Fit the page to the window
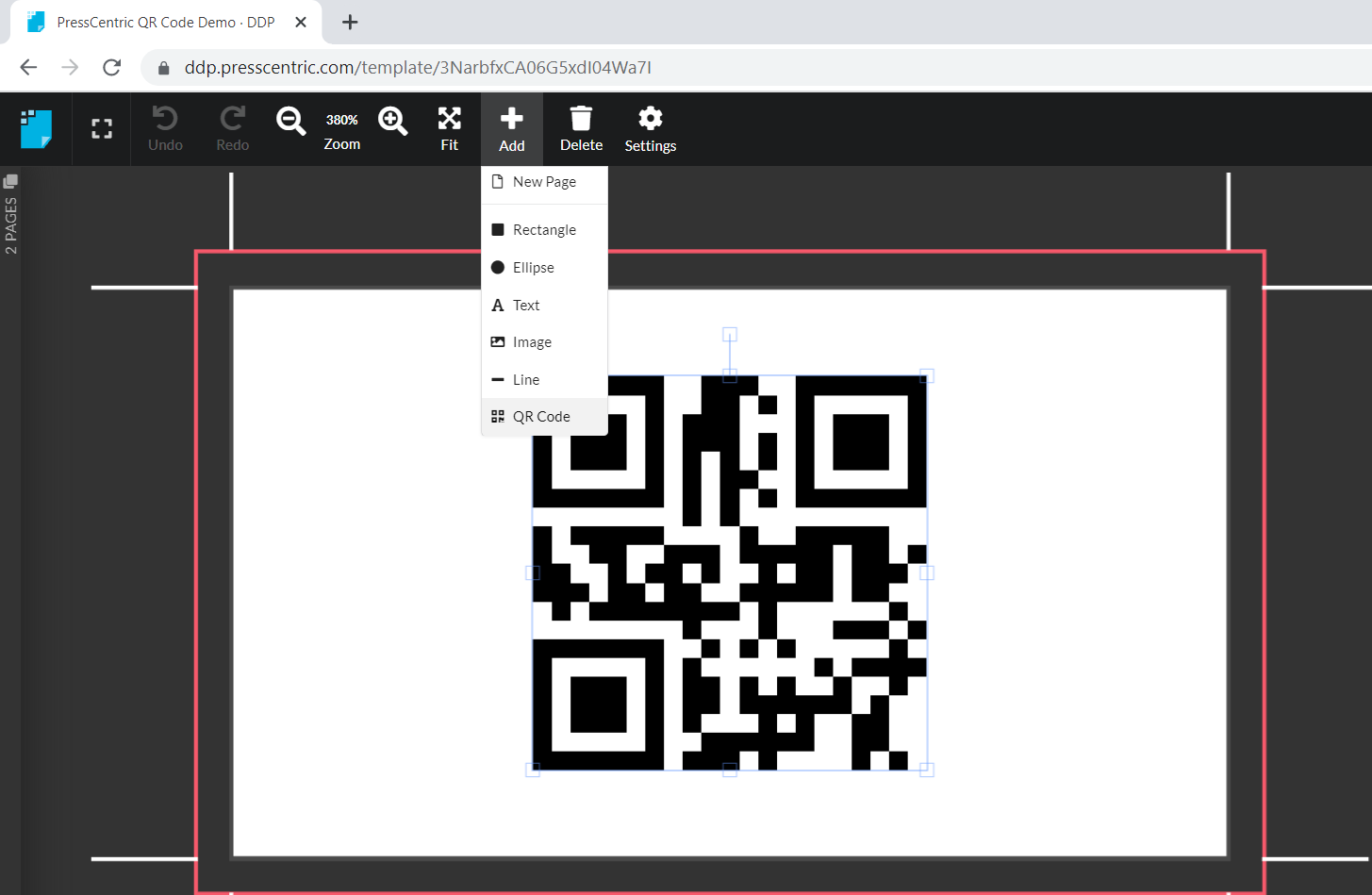 tap(450, 128)
